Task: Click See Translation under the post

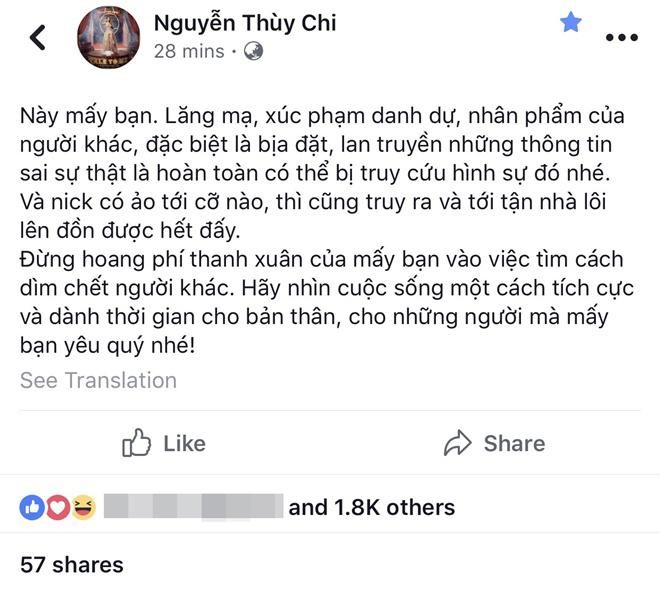Action: [98, 380]
